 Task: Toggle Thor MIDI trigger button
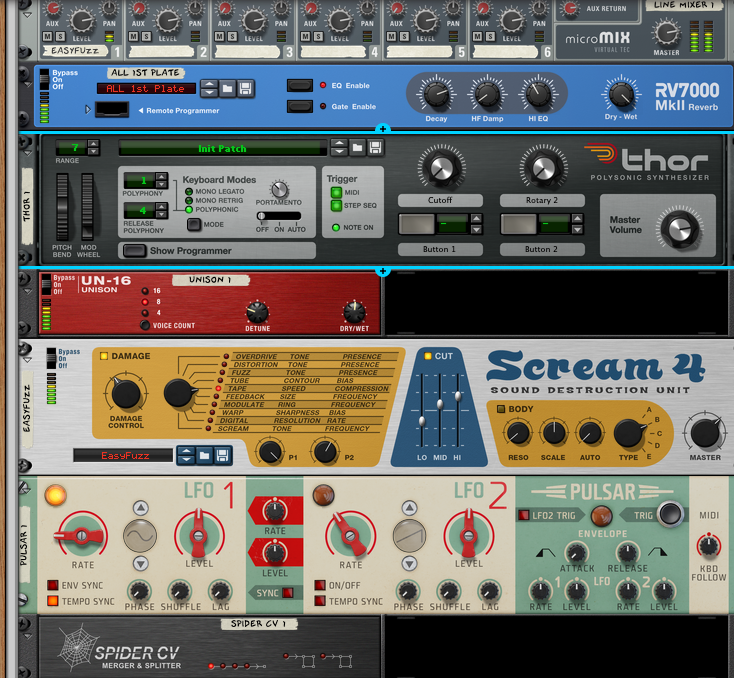336,192
